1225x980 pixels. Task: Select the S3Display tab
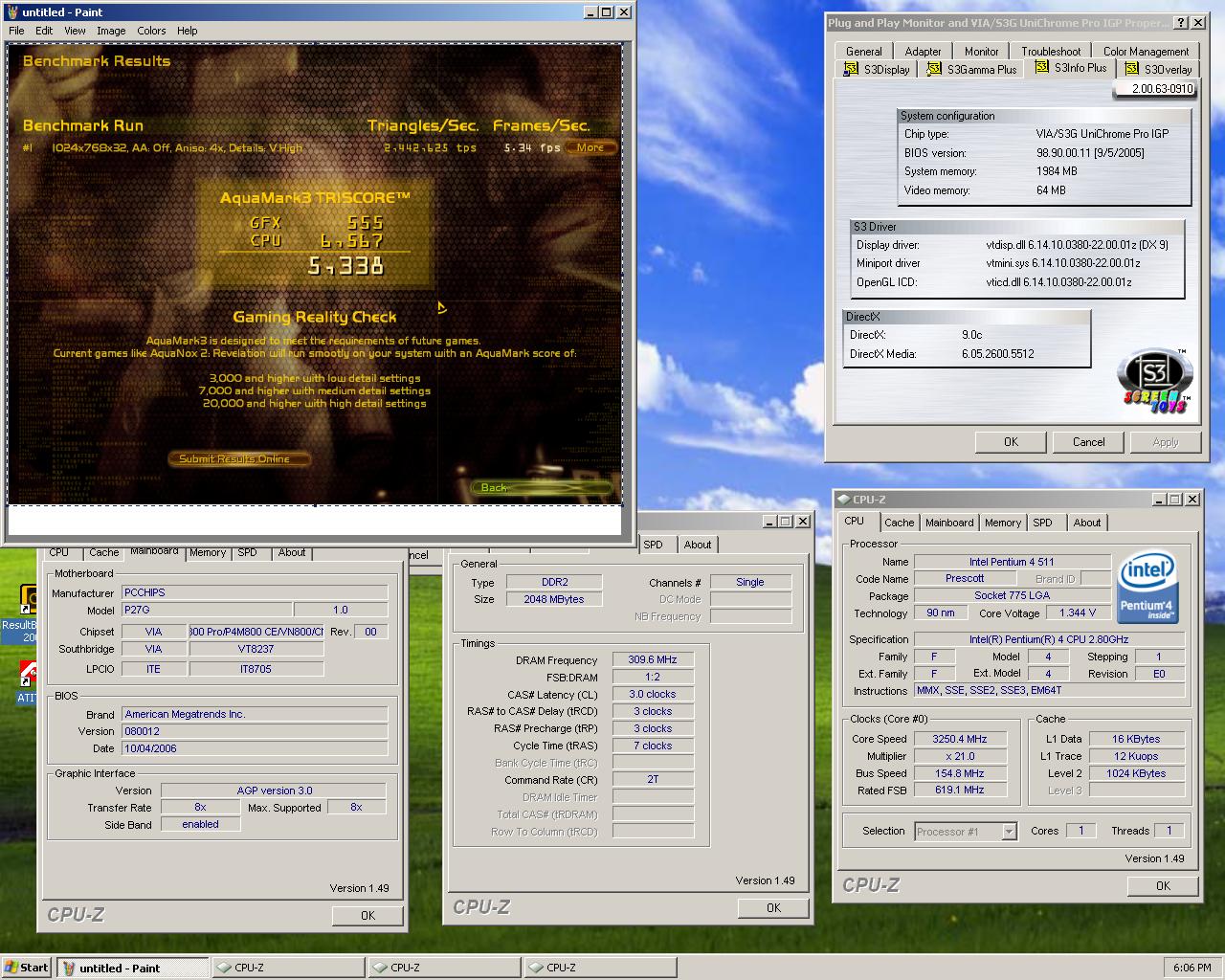(877, 70)
